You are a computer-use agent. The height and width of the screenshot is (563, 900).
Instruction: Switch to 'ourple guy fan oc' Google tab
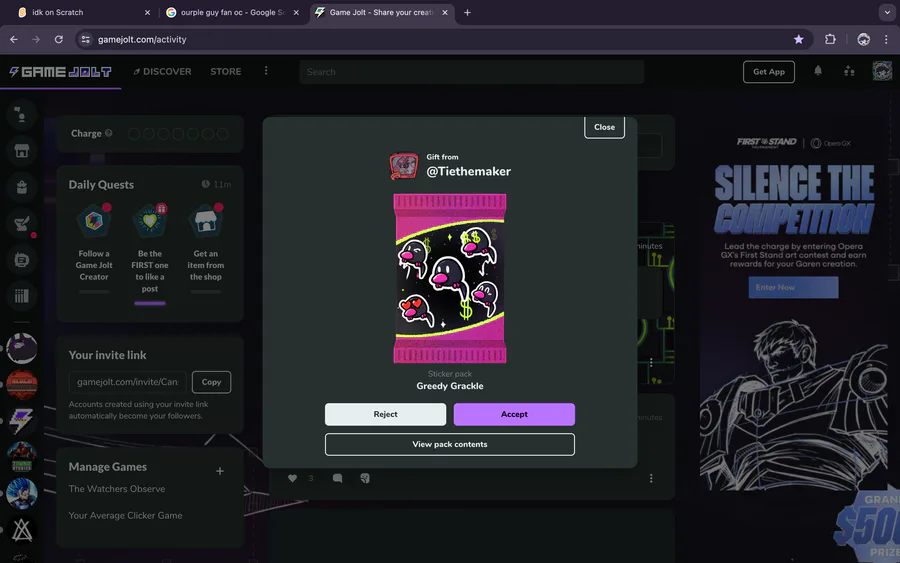pyautogui.click(x=232, y=12)
